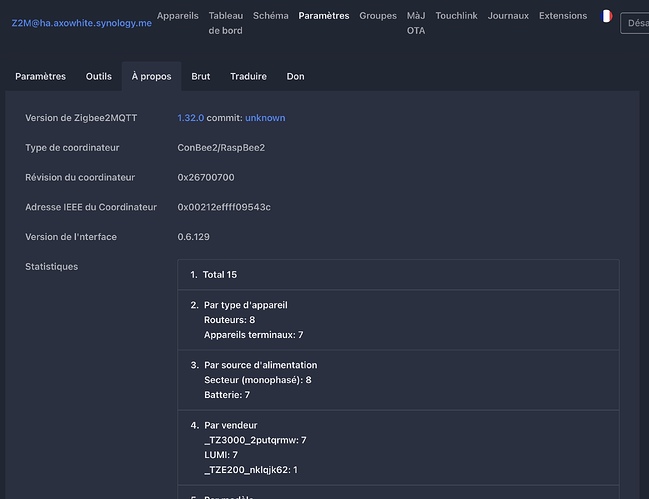Open the Schéma network map
This screenshot has width=649, height=499.
tap(271, 16)
